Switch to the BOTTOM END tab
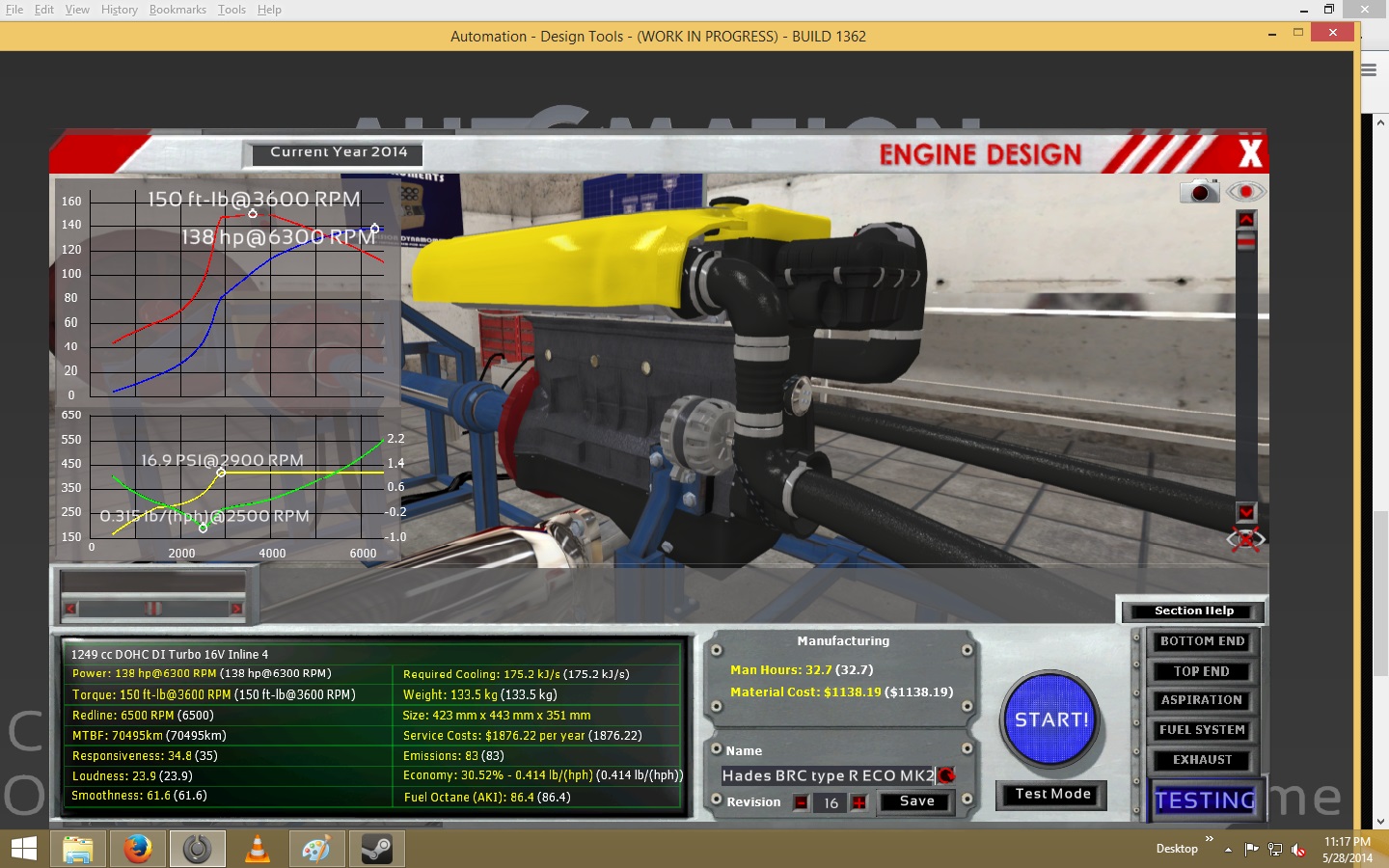Screen dimensions: 1389x868 pyautogui.click(x=1202, y=641)
